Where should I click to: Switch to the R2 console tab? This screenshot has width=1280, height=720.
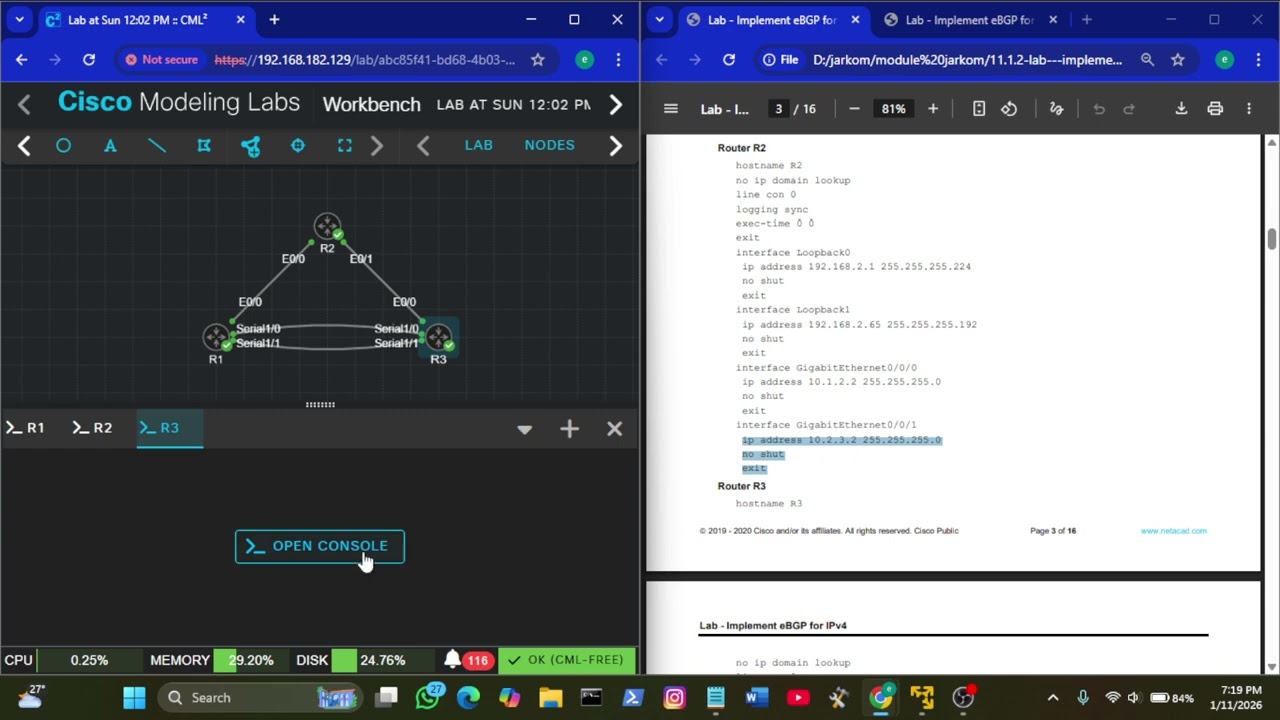[92, 428]
